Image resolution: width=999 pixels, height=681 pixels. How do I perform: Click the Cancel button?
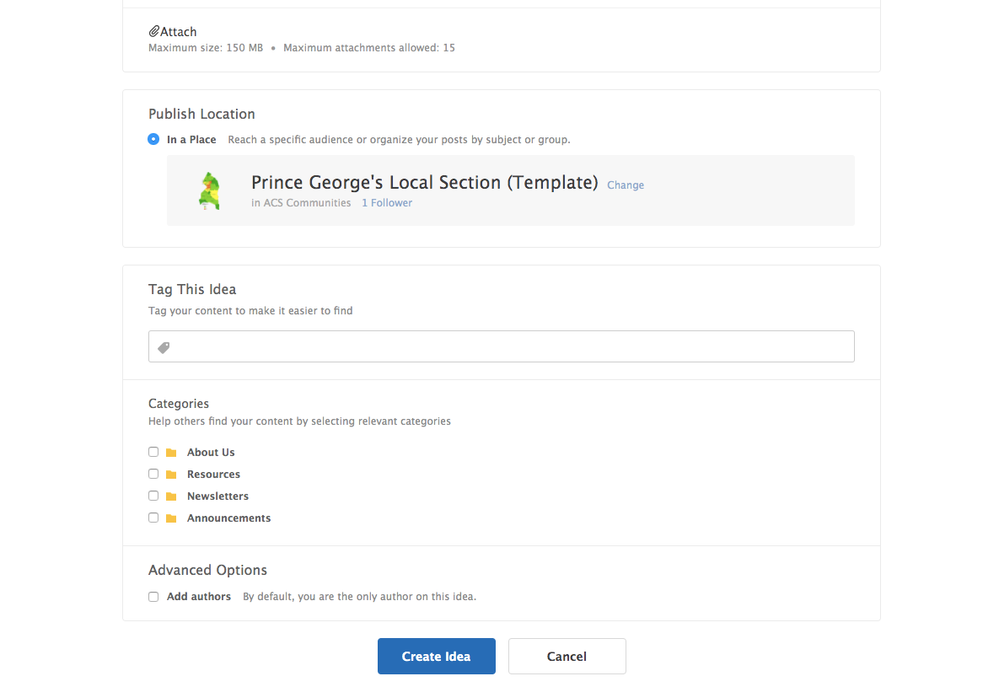[566, 657]
